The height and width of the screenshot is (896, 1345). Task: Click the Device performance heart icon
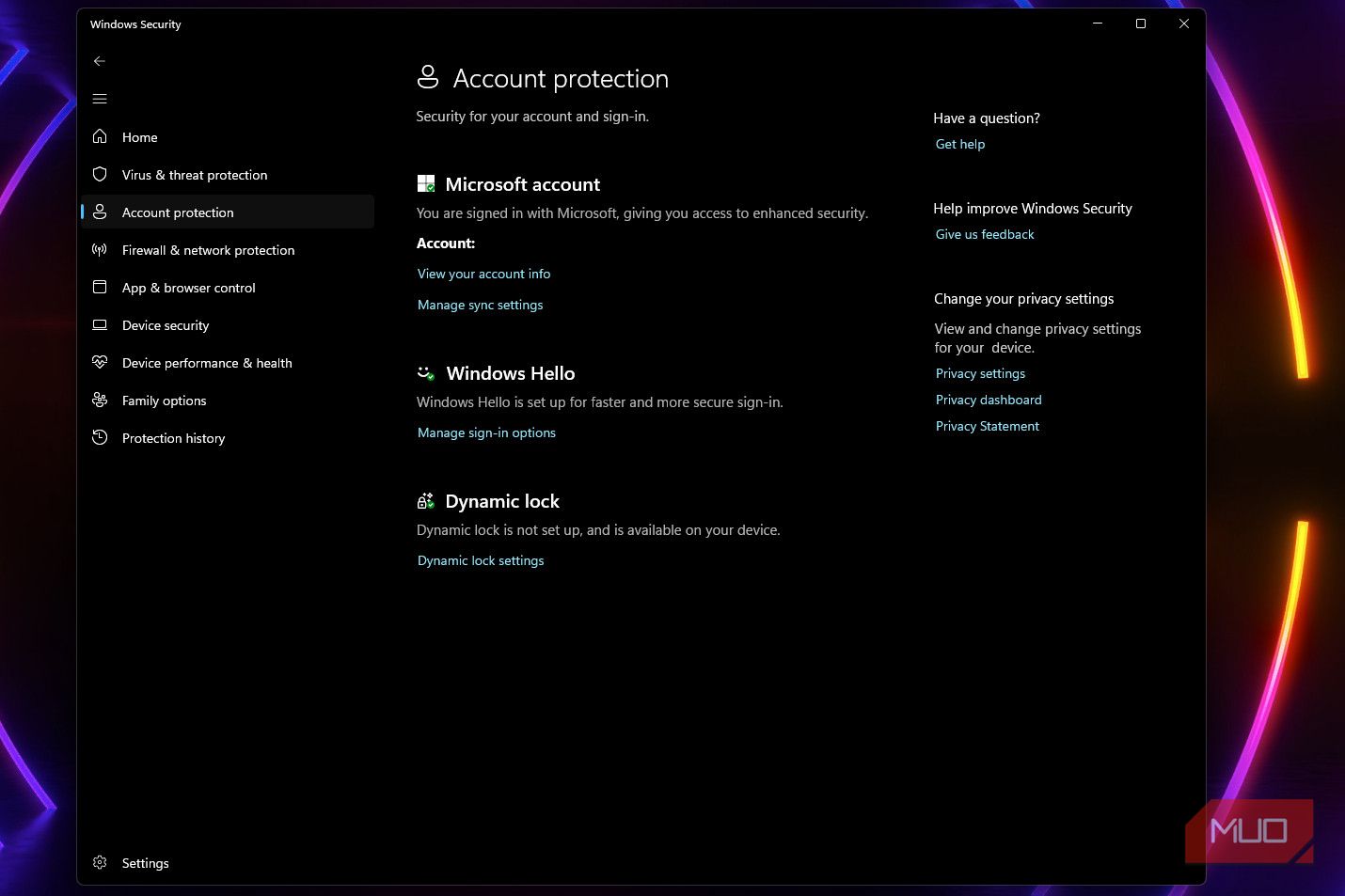100,363
